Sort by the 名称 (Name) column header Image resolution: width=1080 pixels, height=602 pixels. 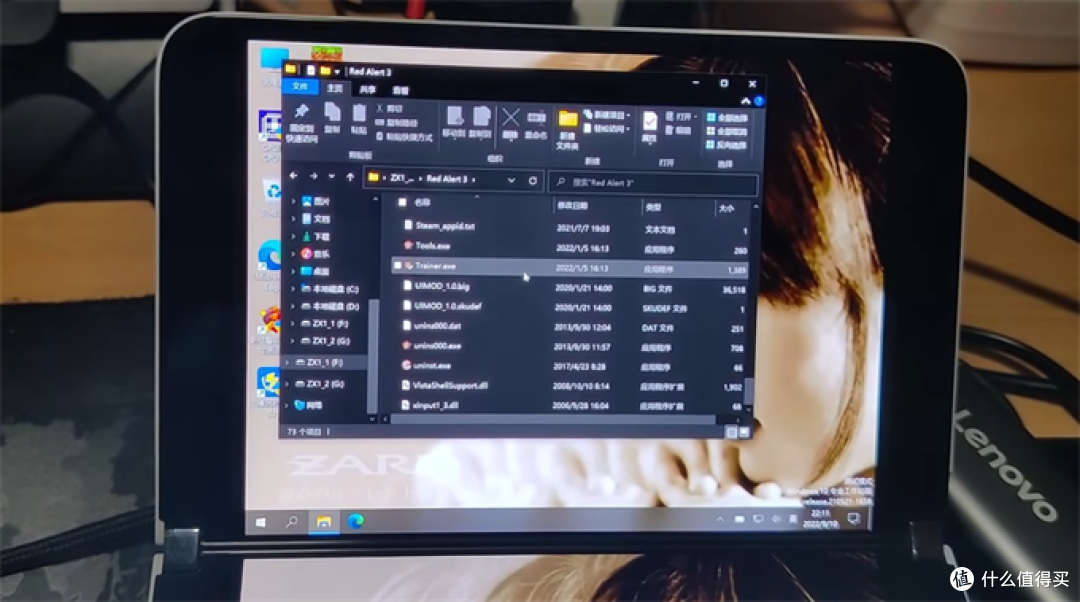click(422, 203)
